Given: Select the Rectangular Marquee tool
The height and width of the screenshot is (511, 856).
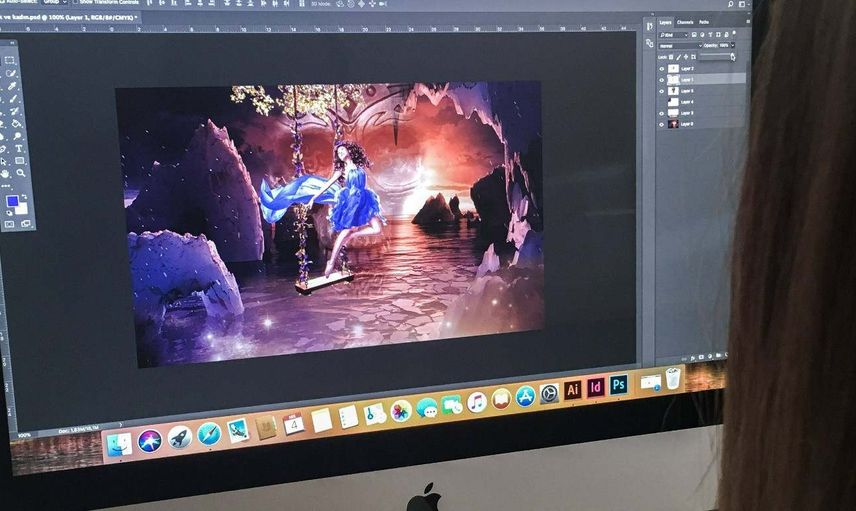Looking at the screenshot, I should point(9,60).
